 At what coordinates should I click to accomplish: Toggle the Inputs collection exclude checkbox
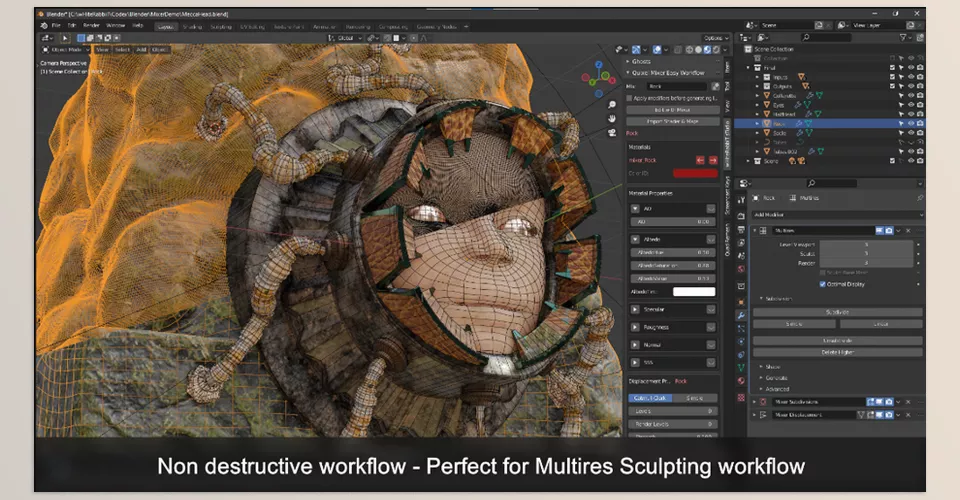pos(892,77)
